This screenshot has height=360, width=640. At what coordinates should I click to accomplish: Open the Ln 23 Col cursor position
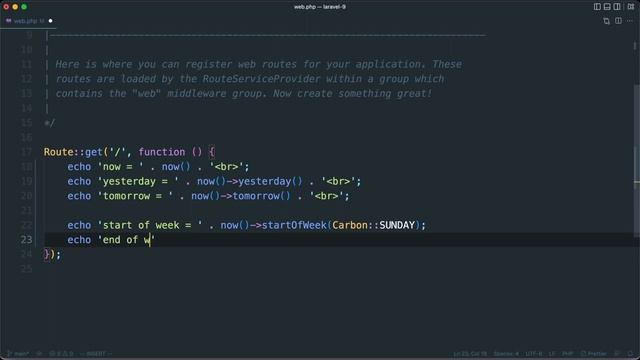pyautogui.click(x=470, y=353)
